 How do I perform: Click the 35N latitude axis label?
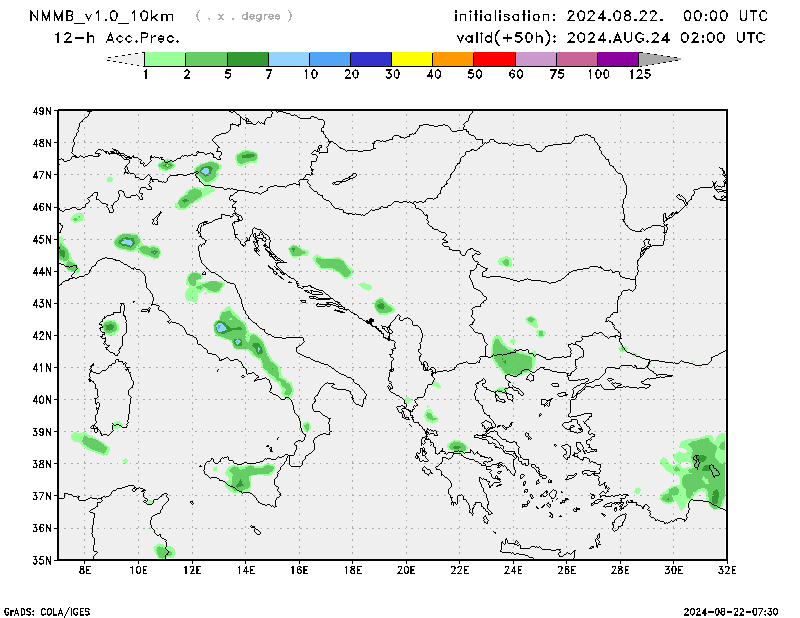42,560
